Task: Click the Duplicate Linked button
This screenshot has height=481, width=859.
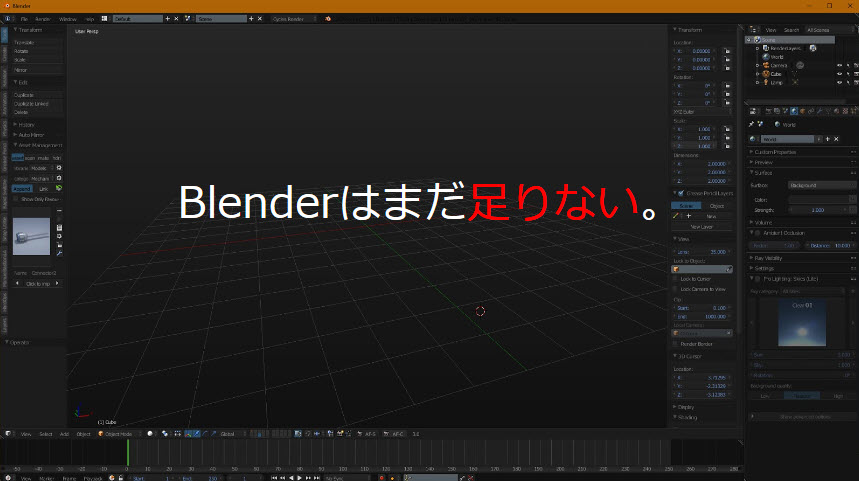Action: tap(37, 104)
